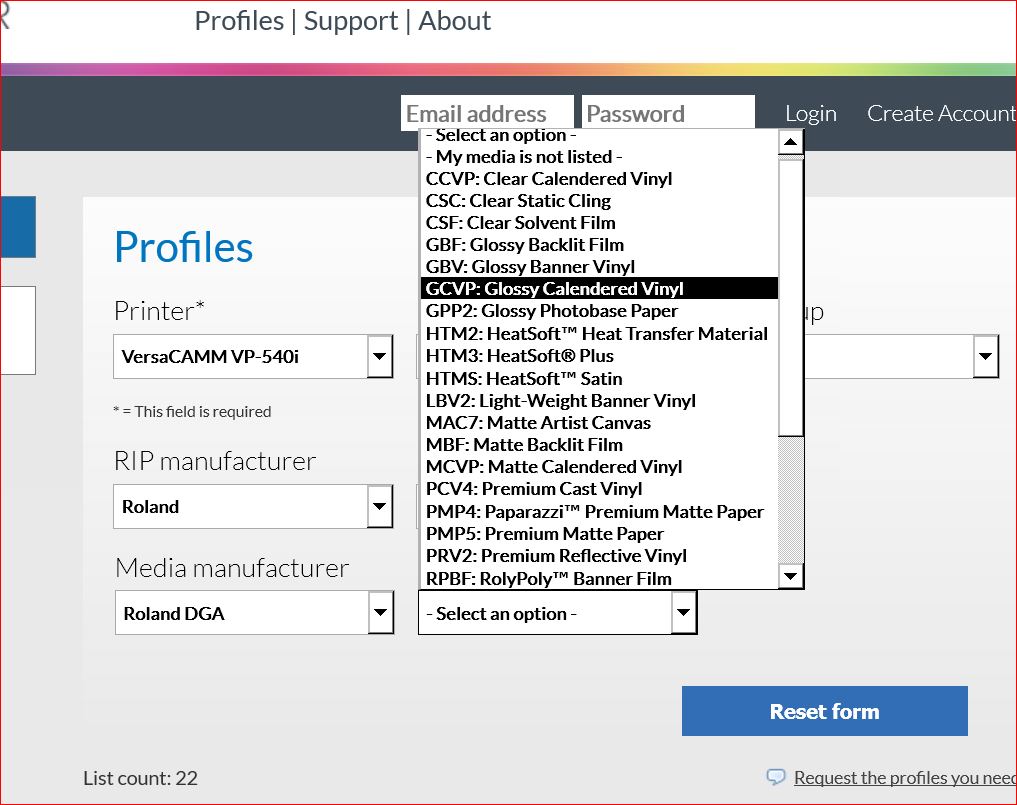The height and width of the screenshot is (805, 1017).
Task: Select GPP2: Glossy Photobase Paper
Action: coord(599,311)
